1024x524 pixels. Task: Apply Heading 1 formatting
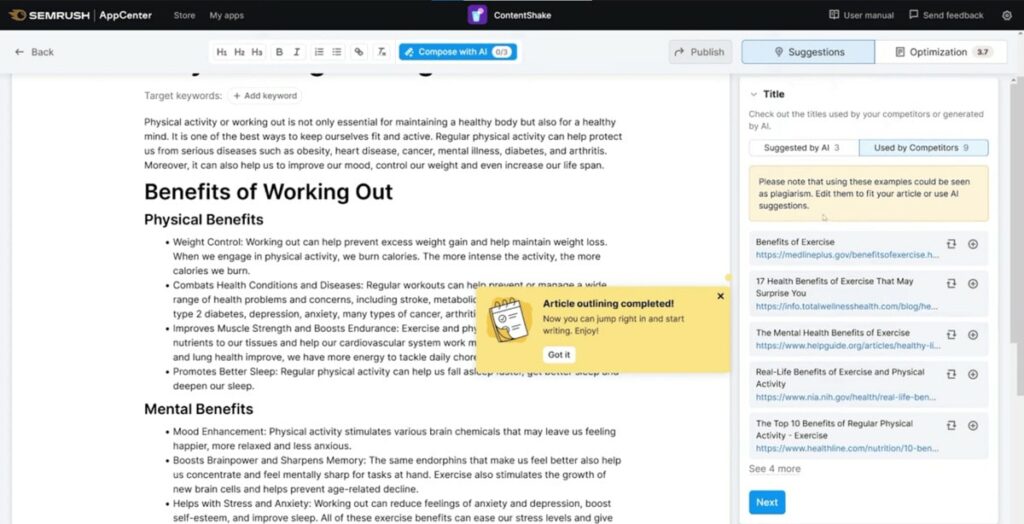coord(222,52)
